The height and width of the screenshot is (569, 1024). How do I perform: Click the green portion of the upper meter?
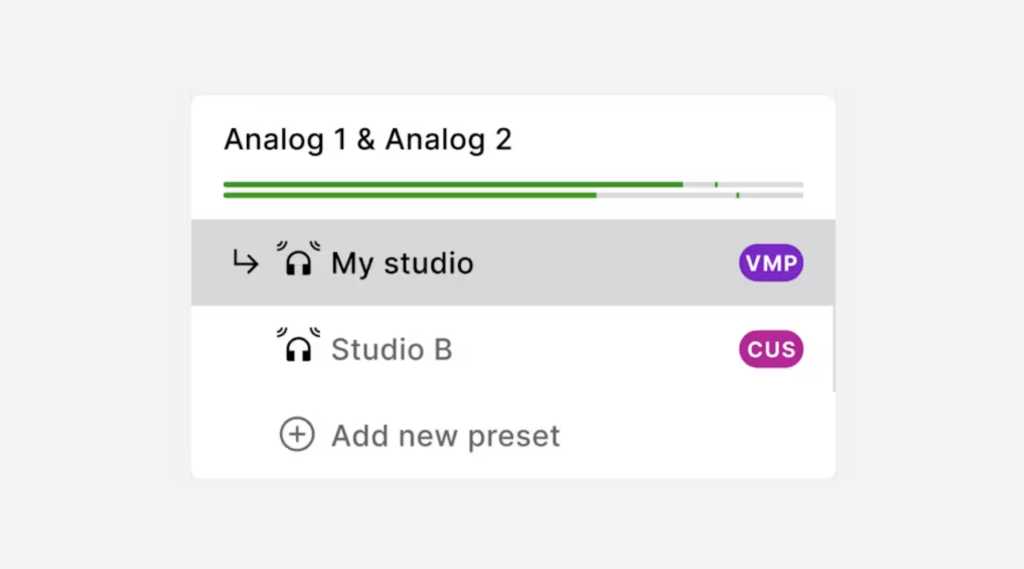pos(450,185)
